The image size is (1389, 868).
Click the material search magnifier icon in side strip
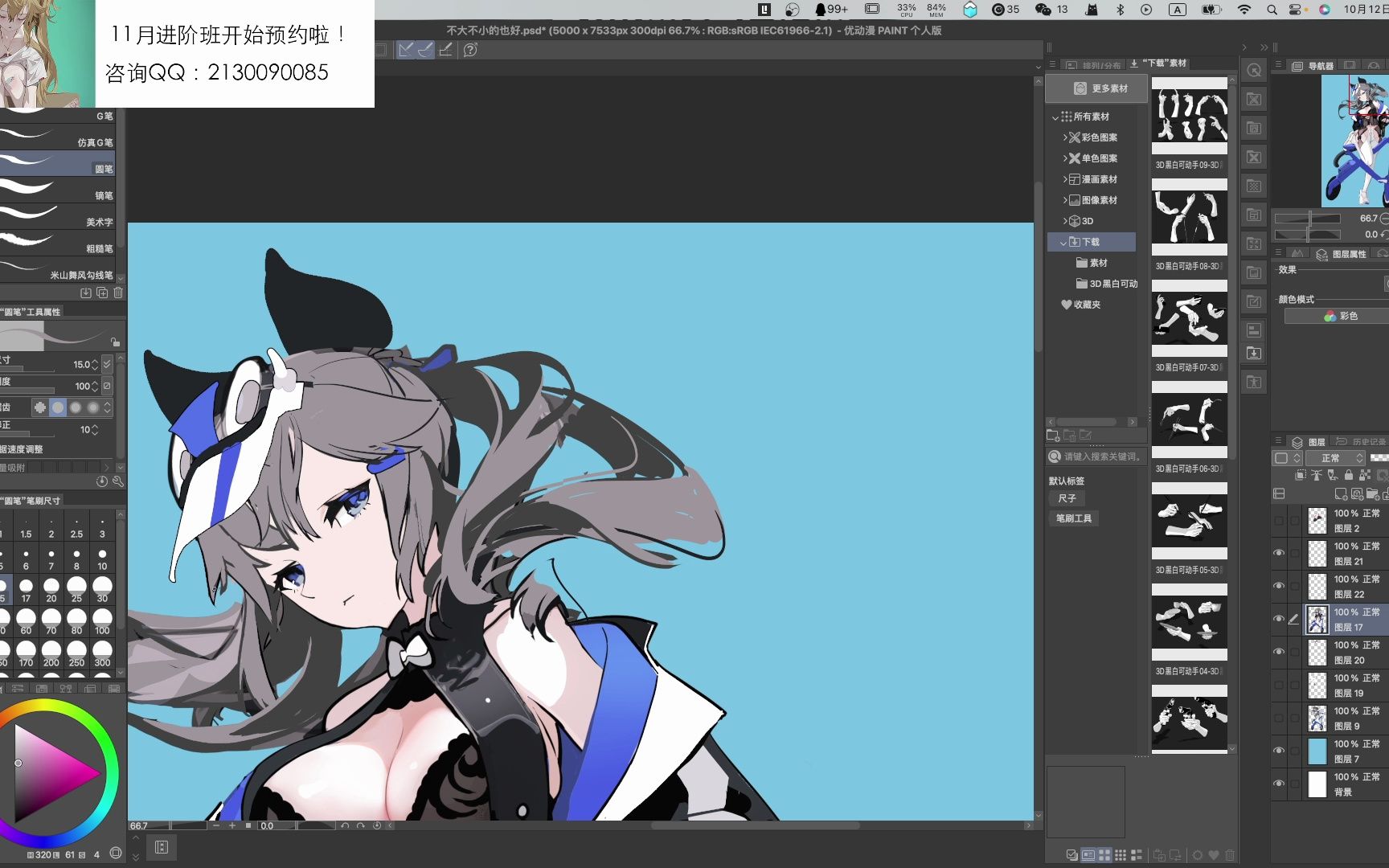click(x=1254, y=71)
